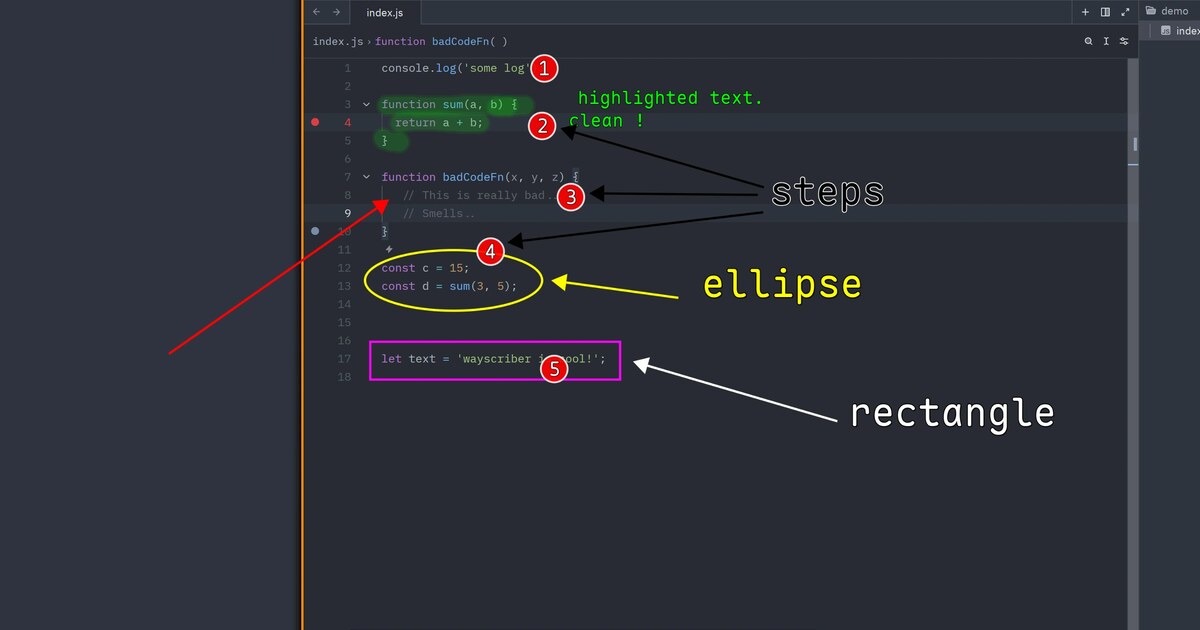This screenshot has width=1200, height=630.
Task: Open a new tab with plus icon
Action: pyautogui.click(x=1085, y=12)
